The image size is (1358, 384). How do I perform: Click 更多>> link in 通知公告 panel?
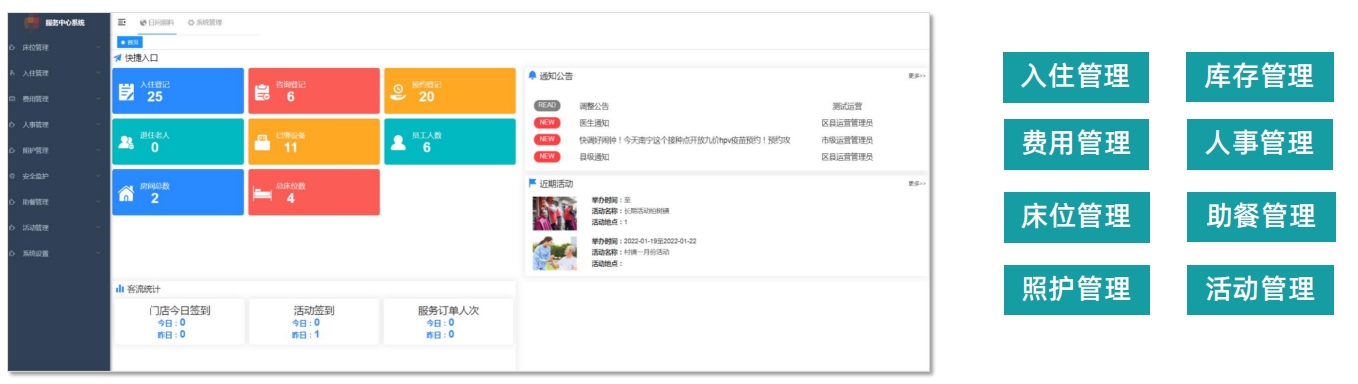coord(917,75)
